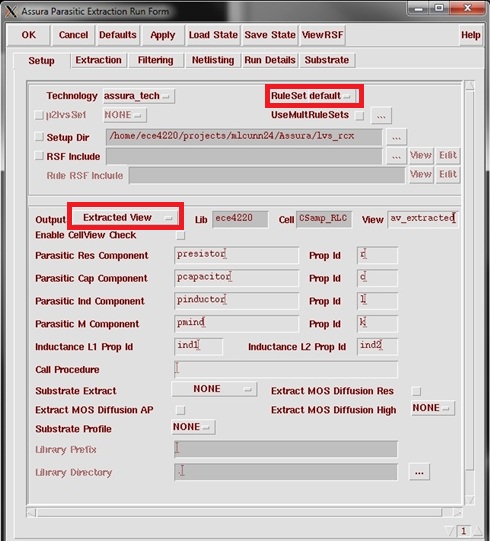This screenshot has height=541, width=490.
Task: Click the Cell CSamp_RLC field
Action: 324,219
